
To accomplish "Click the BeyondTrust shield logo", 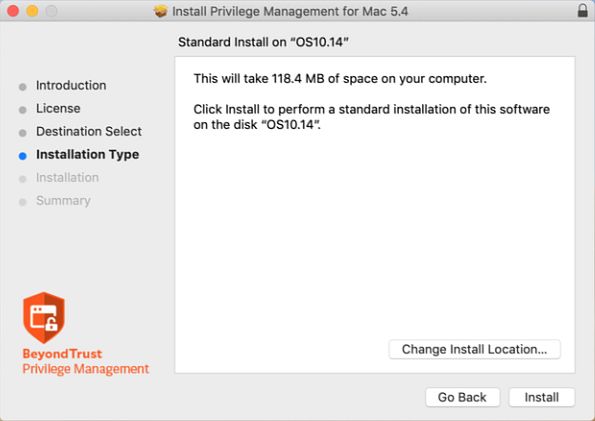I will (44, 317).
